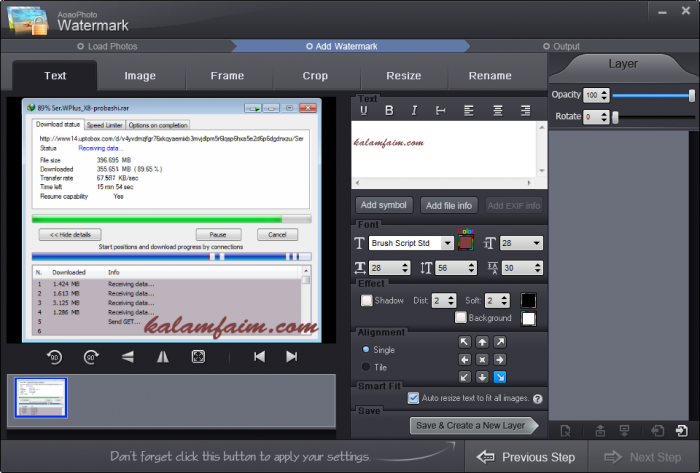
Task: Jump to the Output step
Action: point(561,46)
